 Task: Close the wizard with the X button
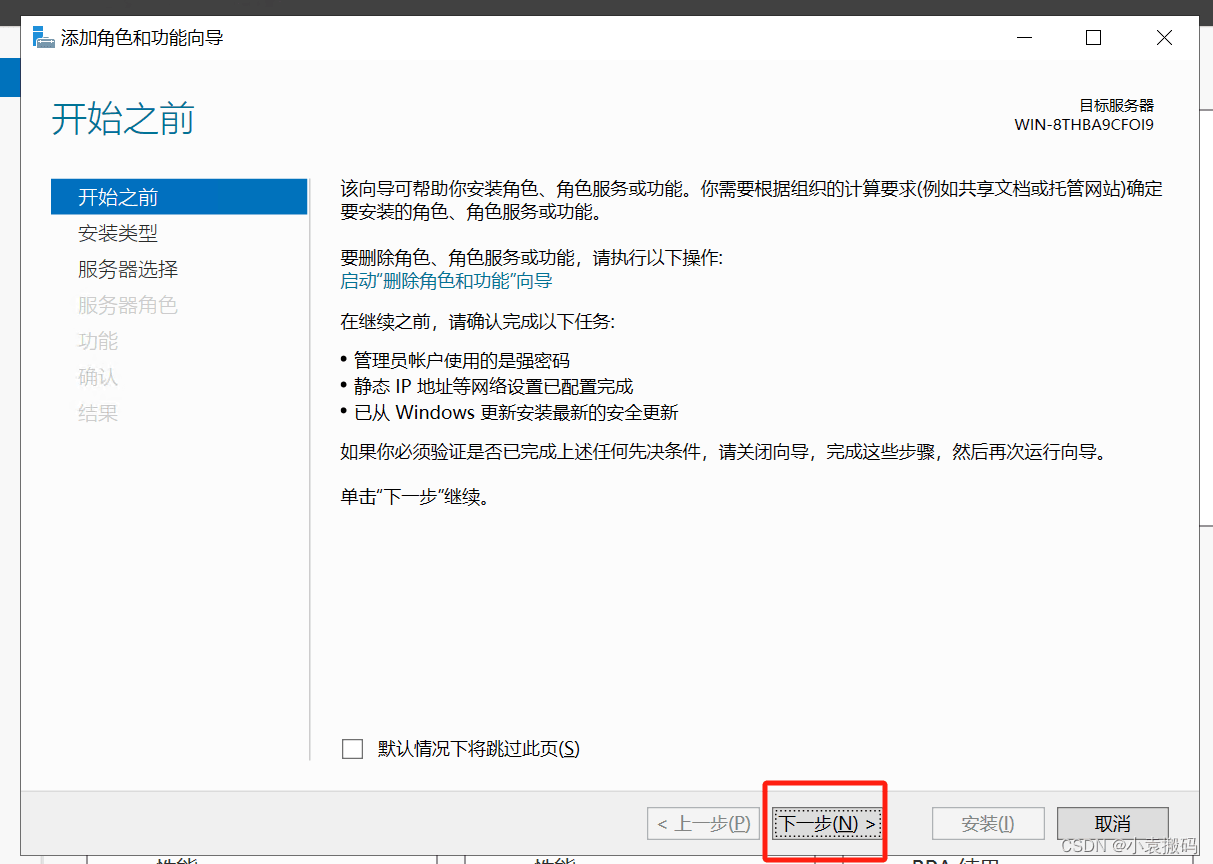point(1164,38)
